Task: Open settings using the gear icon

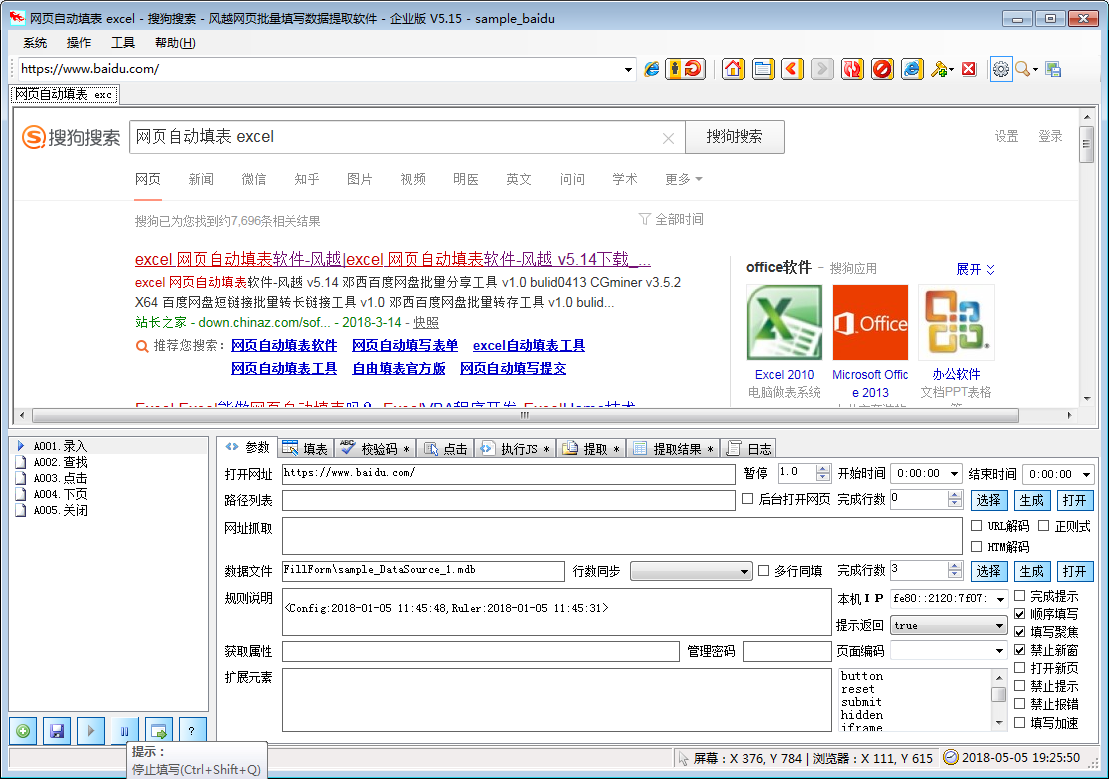Action: [1001, 69]
